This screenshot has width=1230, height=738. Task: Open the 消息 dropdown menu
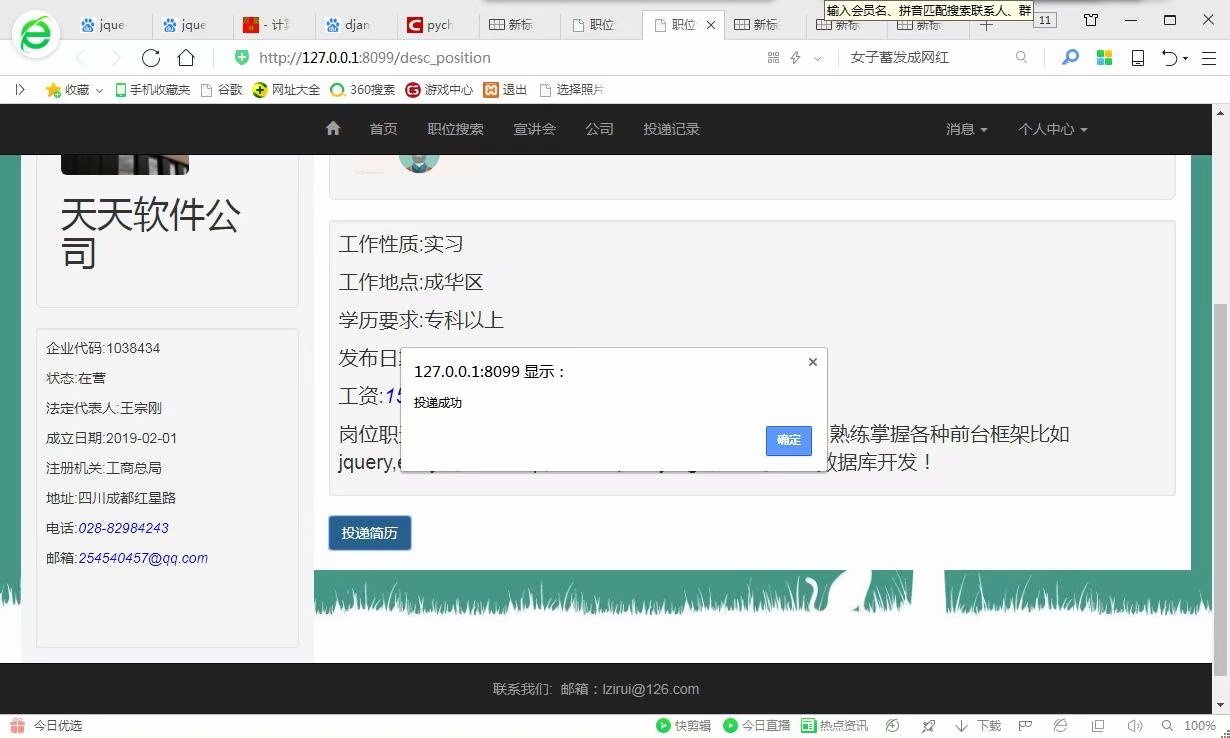pos(967,129)
